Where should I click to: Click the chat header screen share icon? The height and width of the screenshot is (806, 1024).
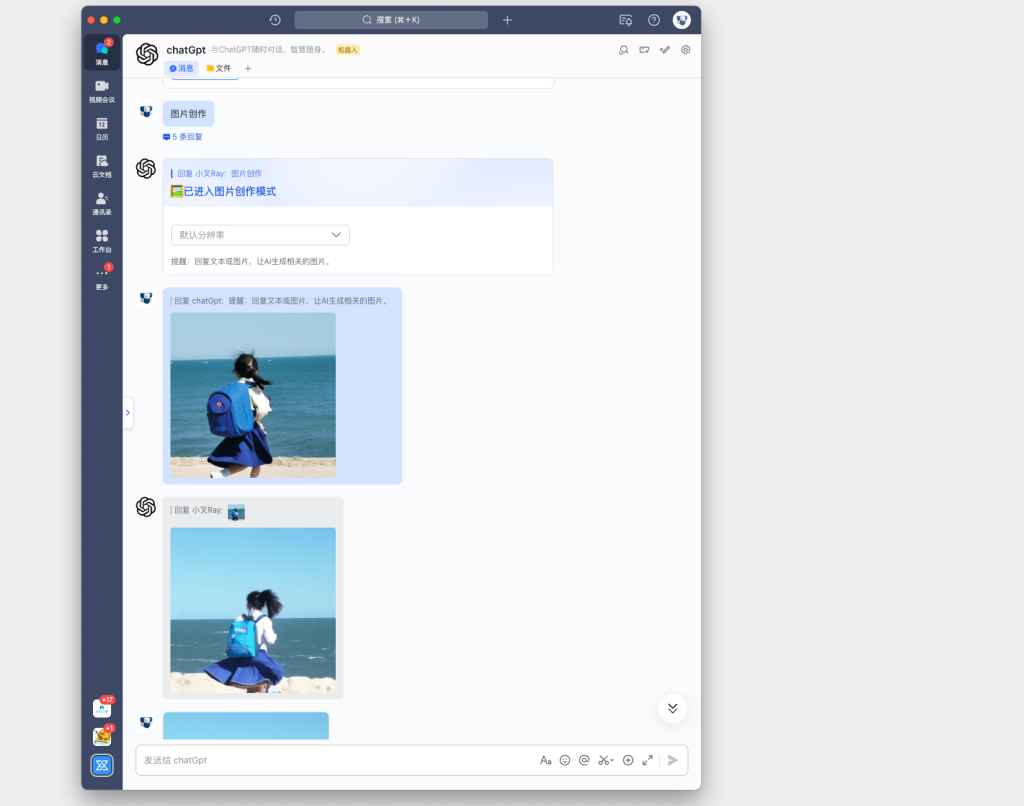pos(645,50)
